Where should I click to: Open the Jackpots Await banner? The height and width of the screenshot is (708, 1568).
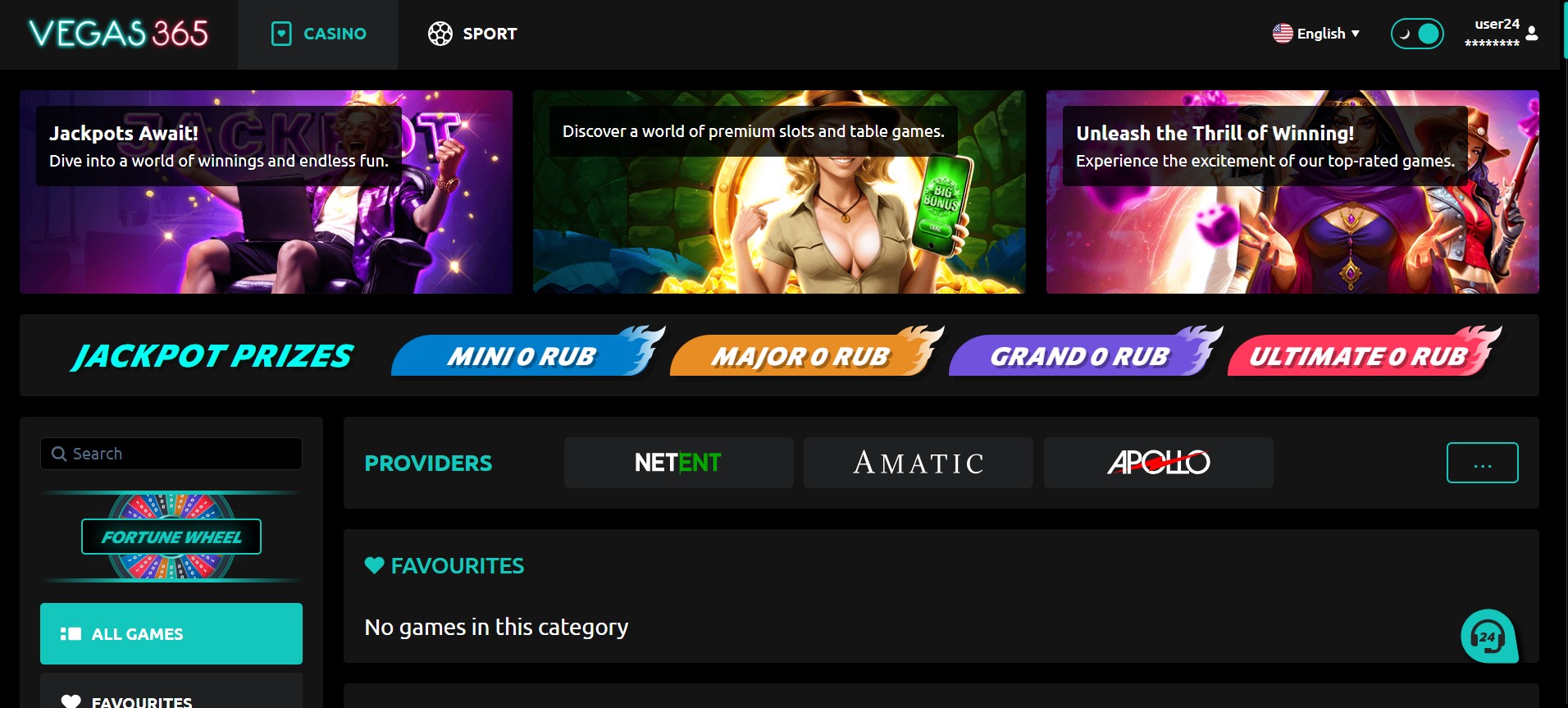(266, 192)
